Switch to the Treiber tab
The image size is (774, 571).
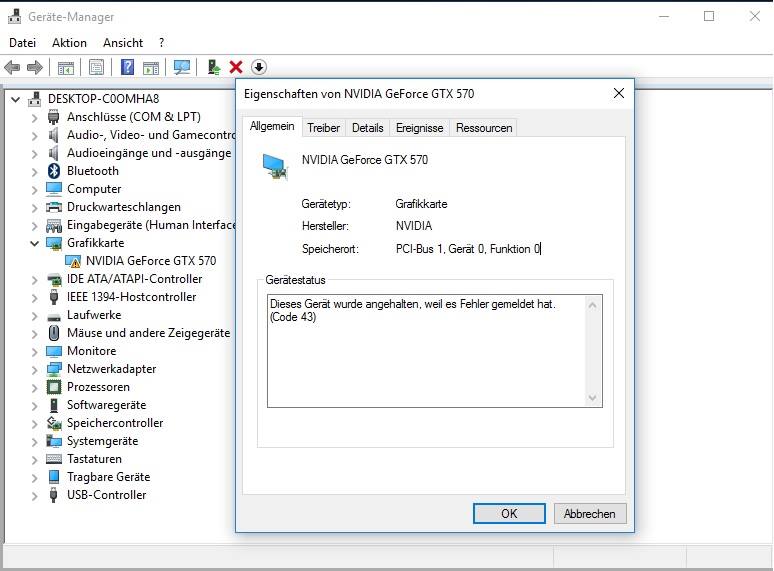[x=323, y=128]
